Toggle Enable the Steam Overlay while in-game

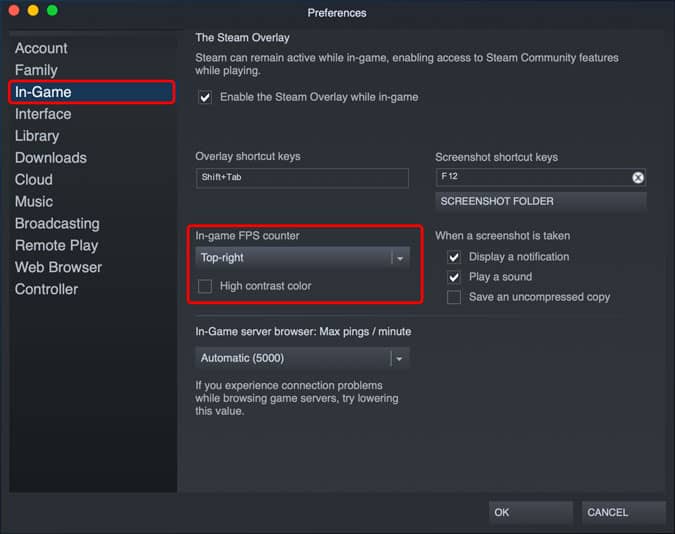[205, 97]
